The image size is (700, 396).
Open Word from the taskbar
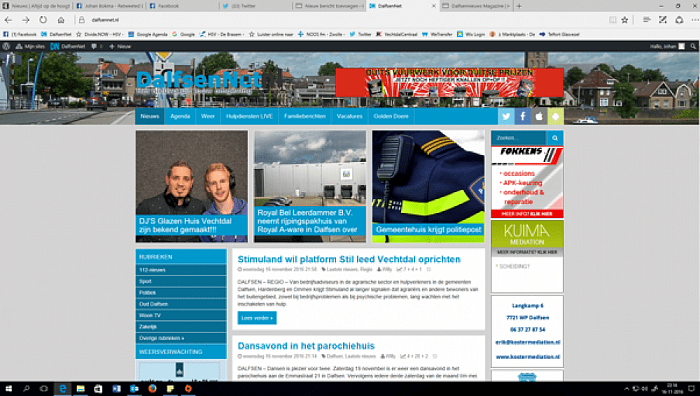click(x=117, y=388)
